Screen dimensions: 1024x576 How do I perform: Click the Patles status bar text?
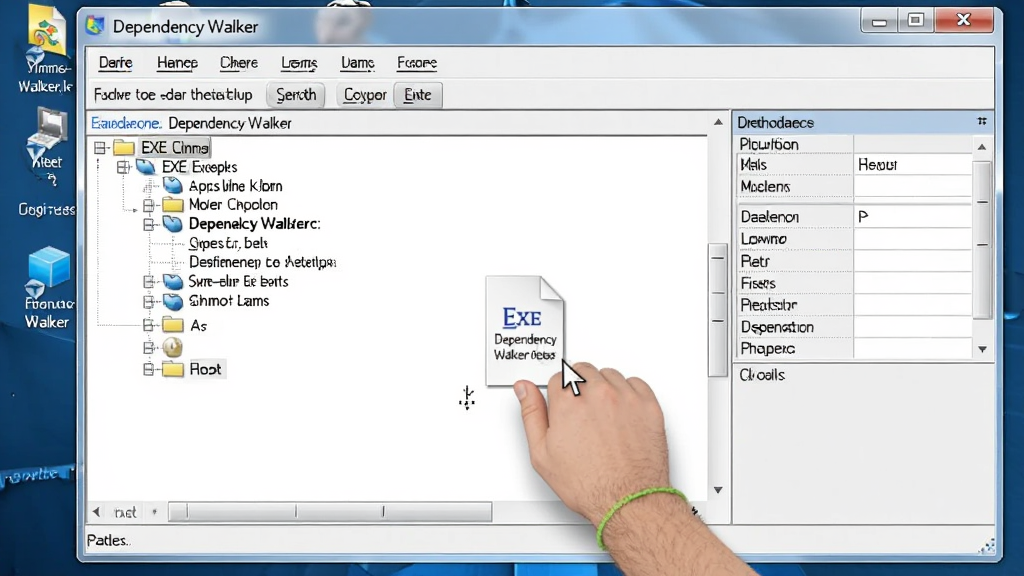click(108, 540)
